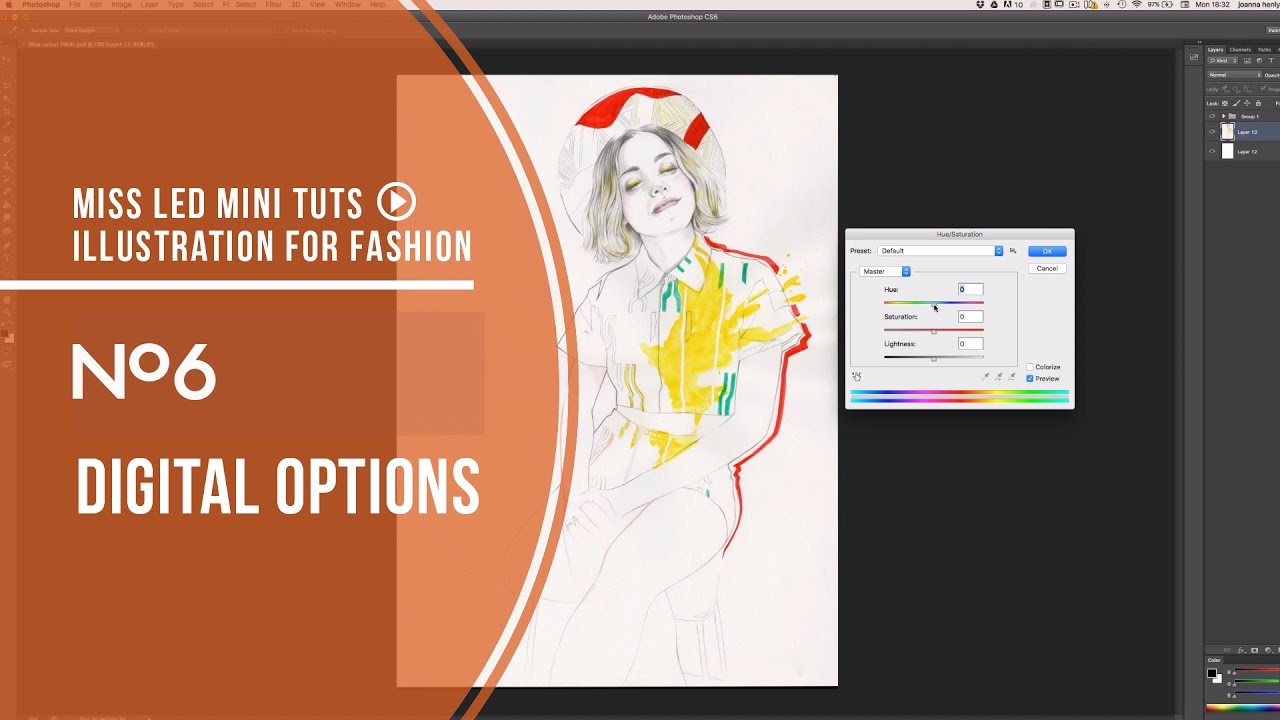Click the lock image pixels brush icon

[x=1236, y=103]
